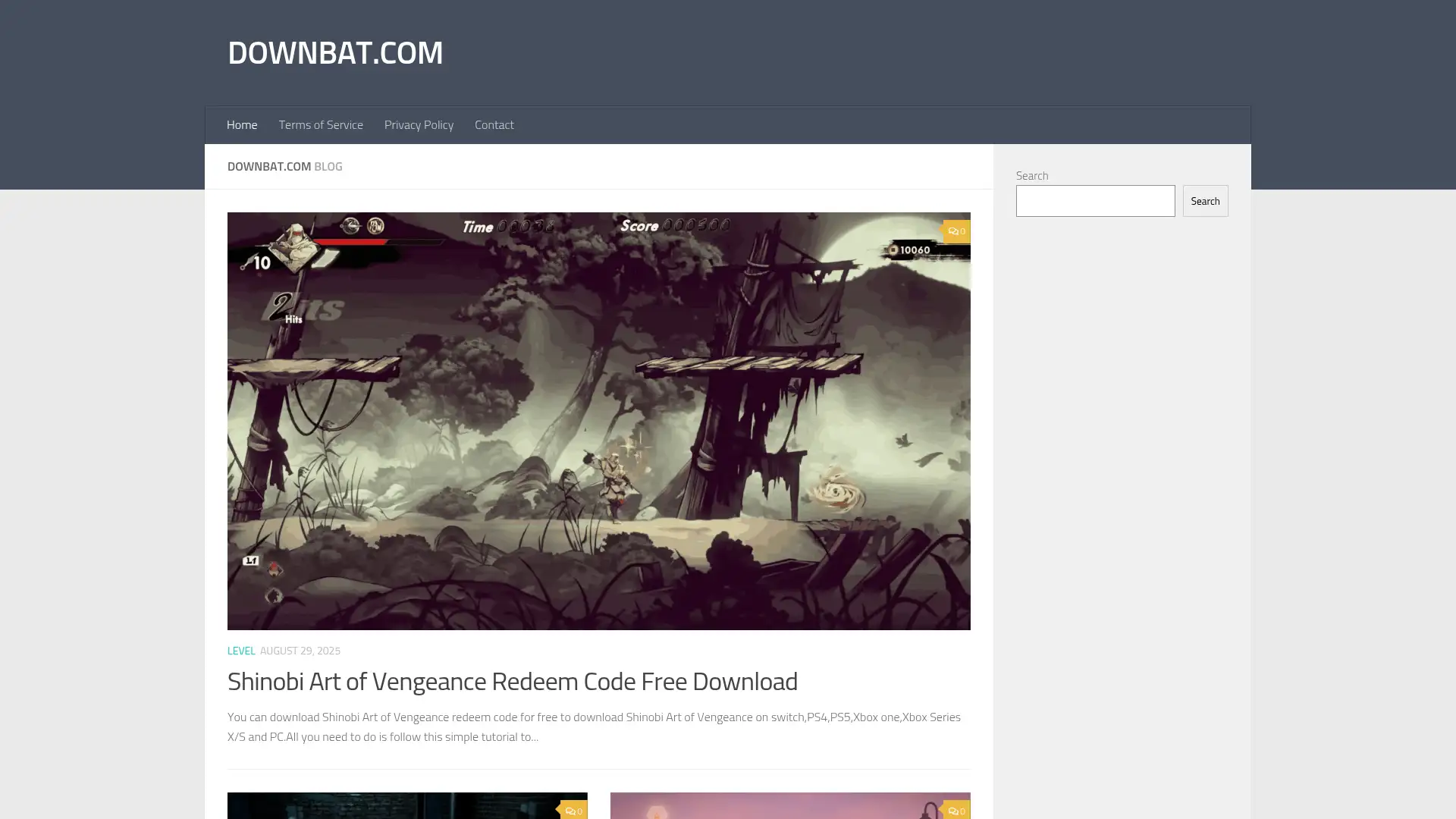
Task: Select the Search button beside the search box
Action: point(1205,200)
